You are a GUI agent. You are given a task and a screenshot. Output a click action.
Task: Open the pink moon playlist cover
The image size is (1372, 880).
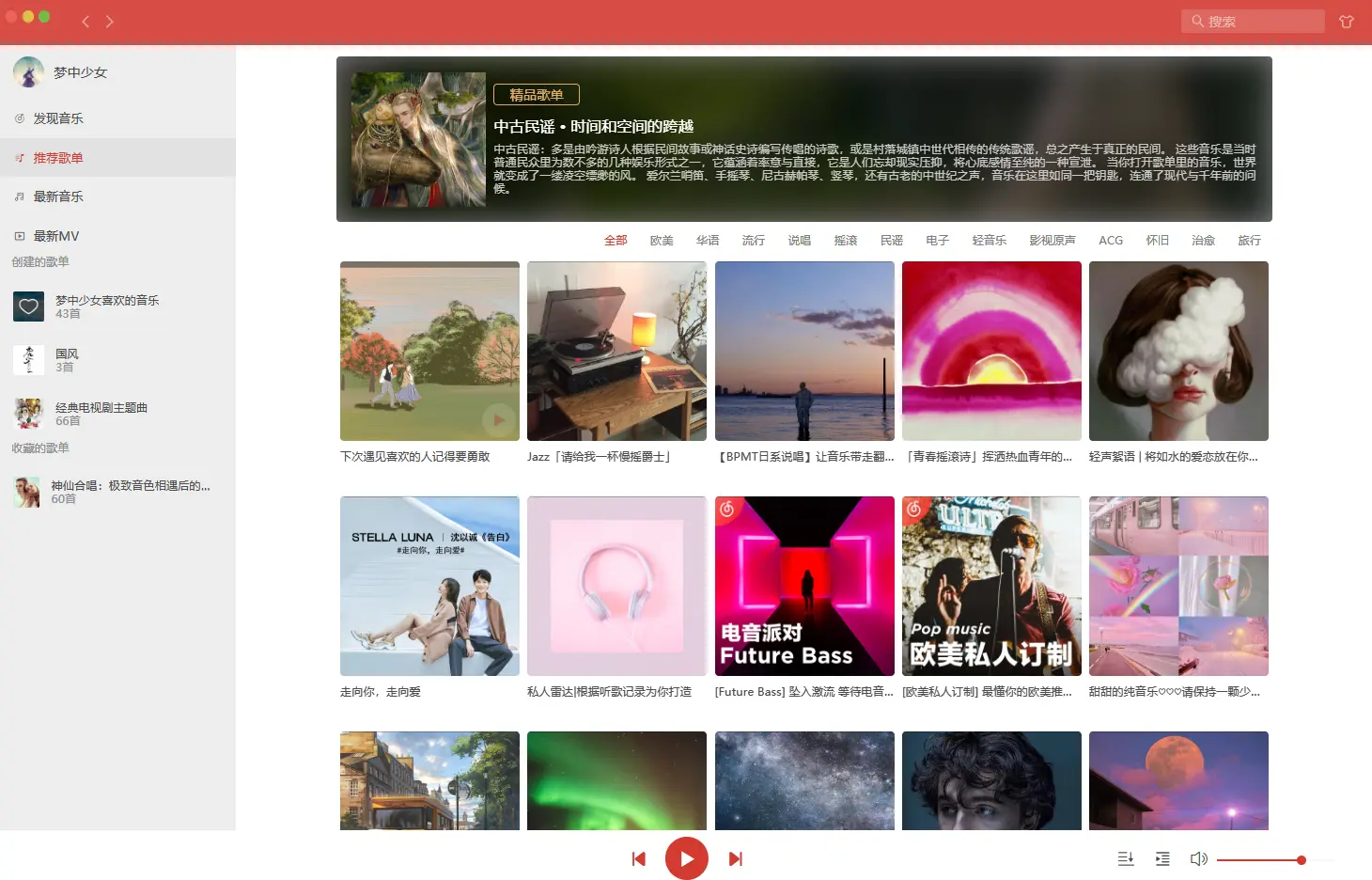click(x=1178, y=780)
